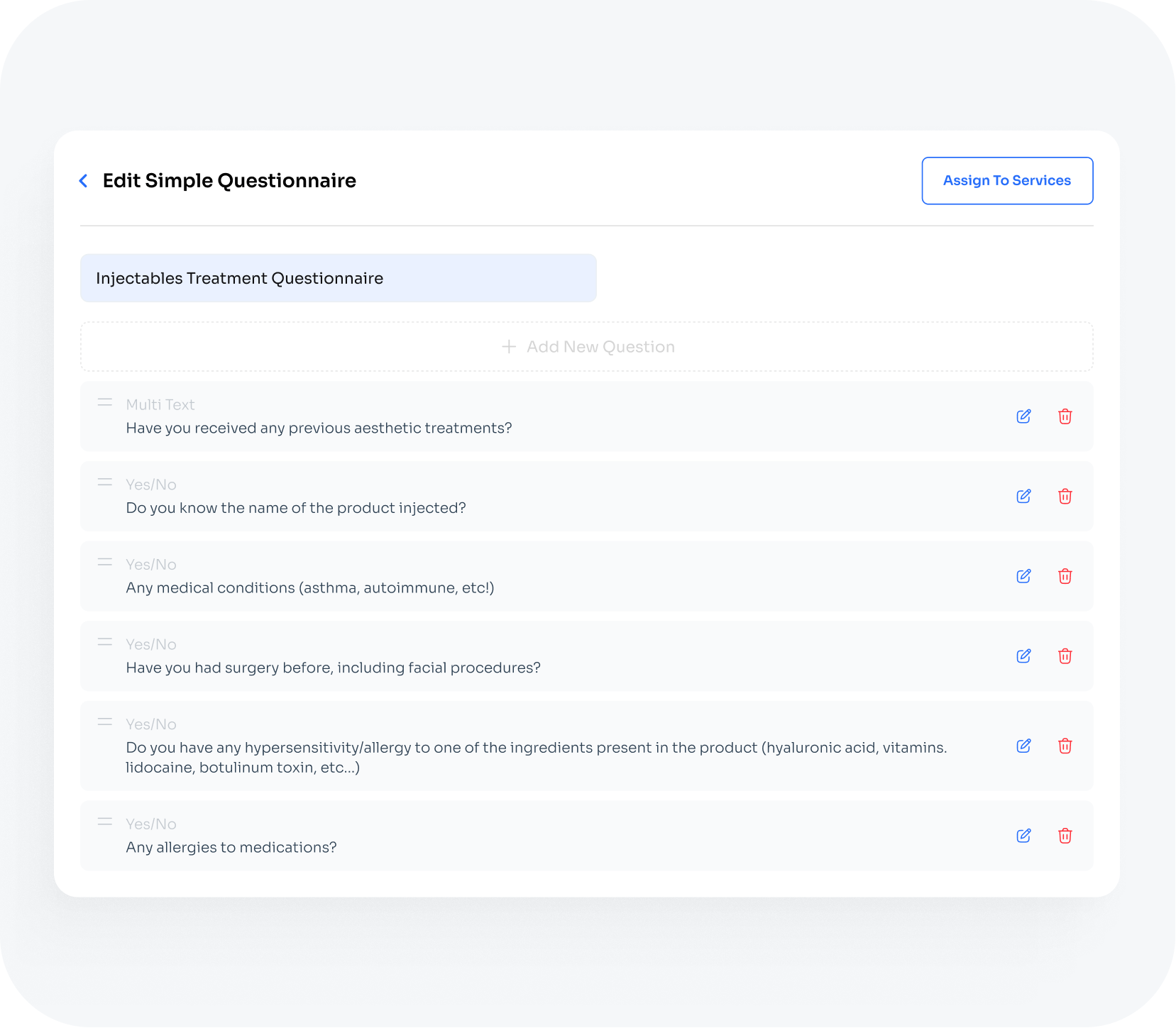This screenshot has height=1028, width=1176.
Task: Edit the previous aesthetic treatments question
Action: click(1023, 416)
